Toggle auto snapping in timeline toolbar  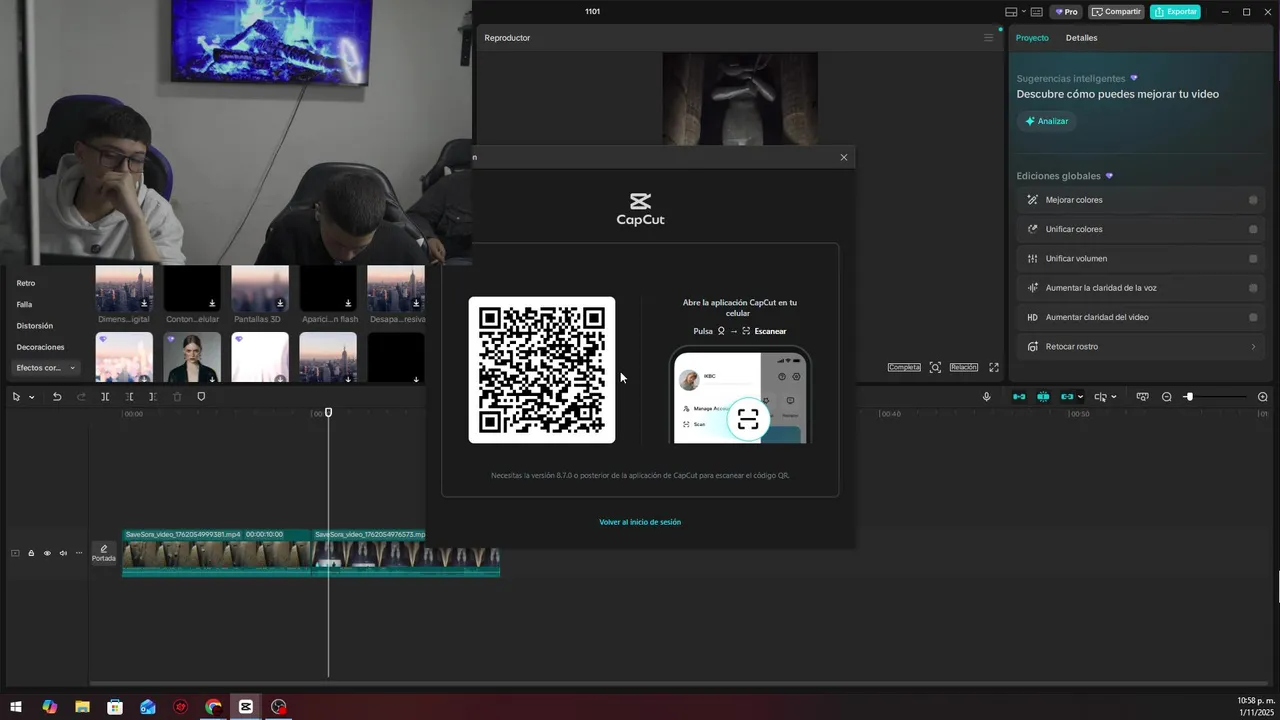[x=1043, y=397]
